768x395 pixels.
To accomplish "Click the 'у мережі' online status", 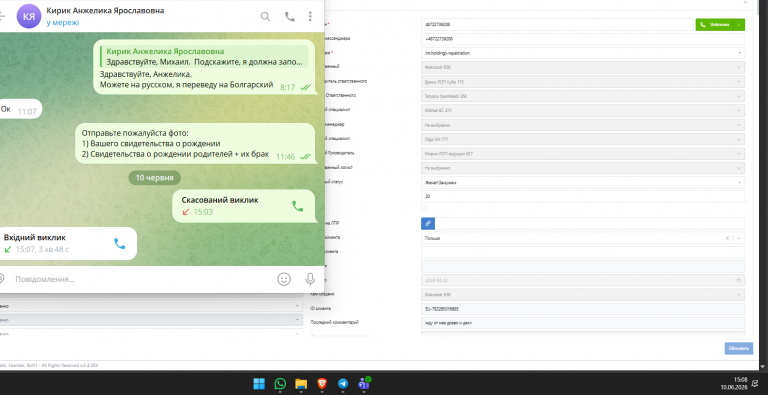I will point(63,23).
